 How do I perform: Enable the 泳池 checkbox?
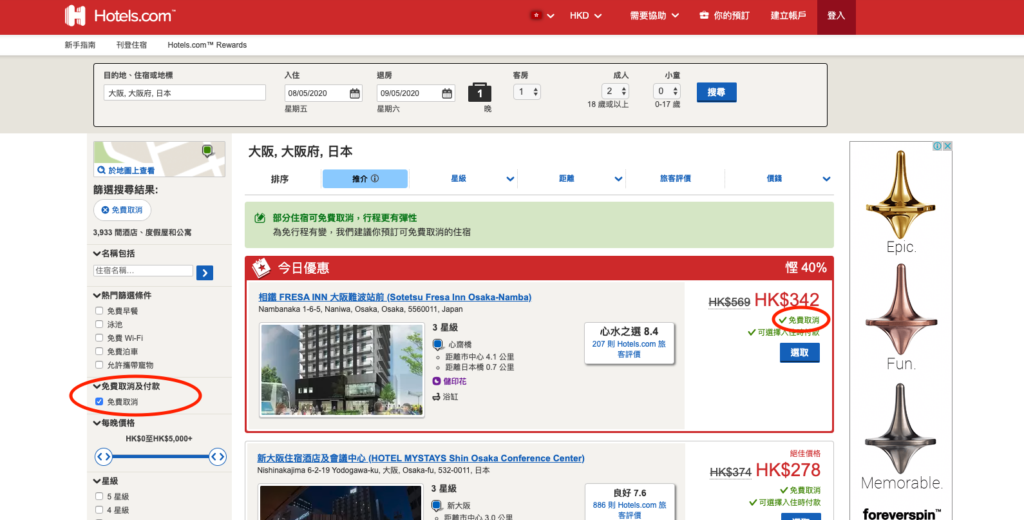99,324
